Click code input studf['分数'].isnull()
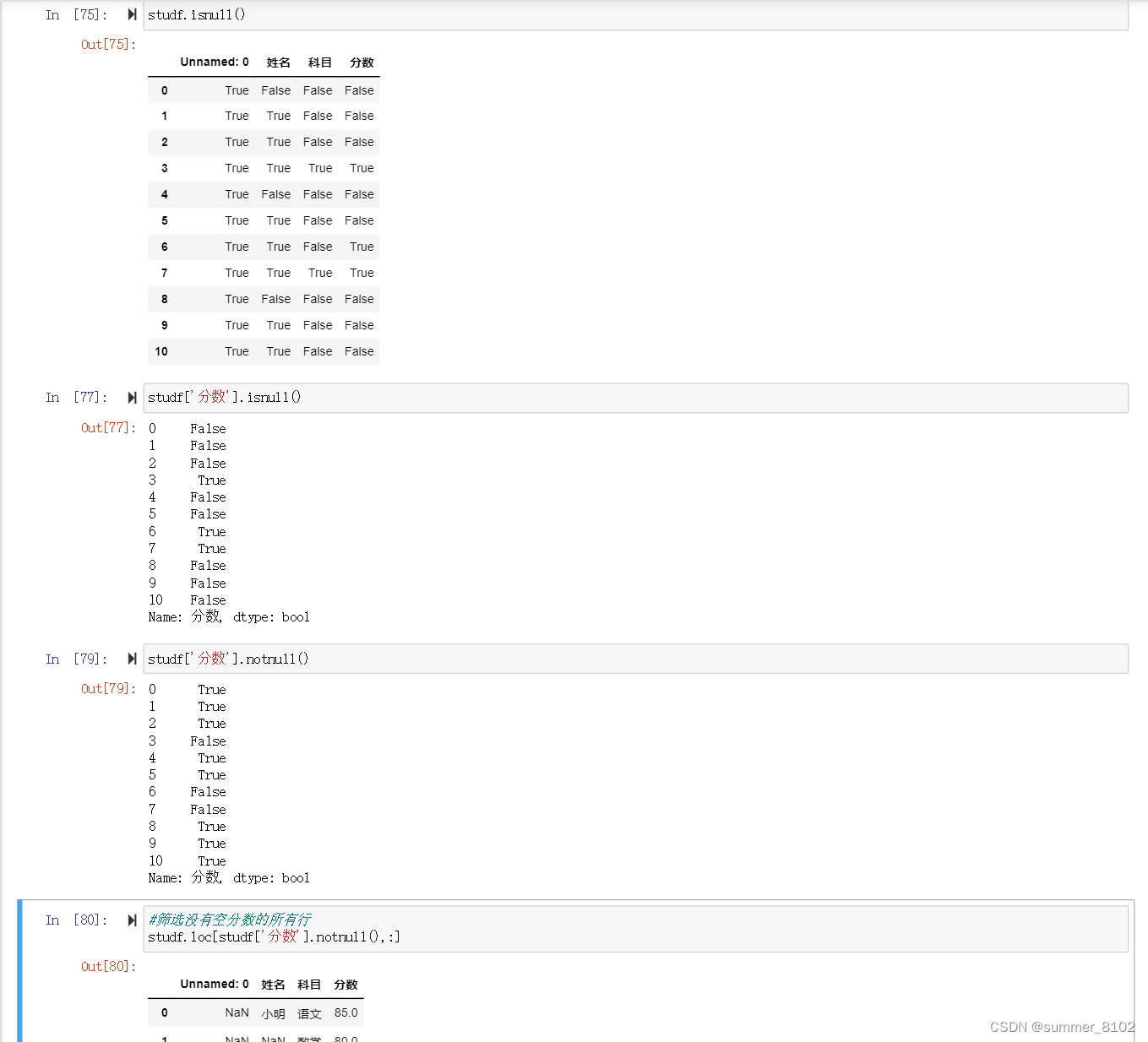 pyautogui.click(x=635, y=398)
